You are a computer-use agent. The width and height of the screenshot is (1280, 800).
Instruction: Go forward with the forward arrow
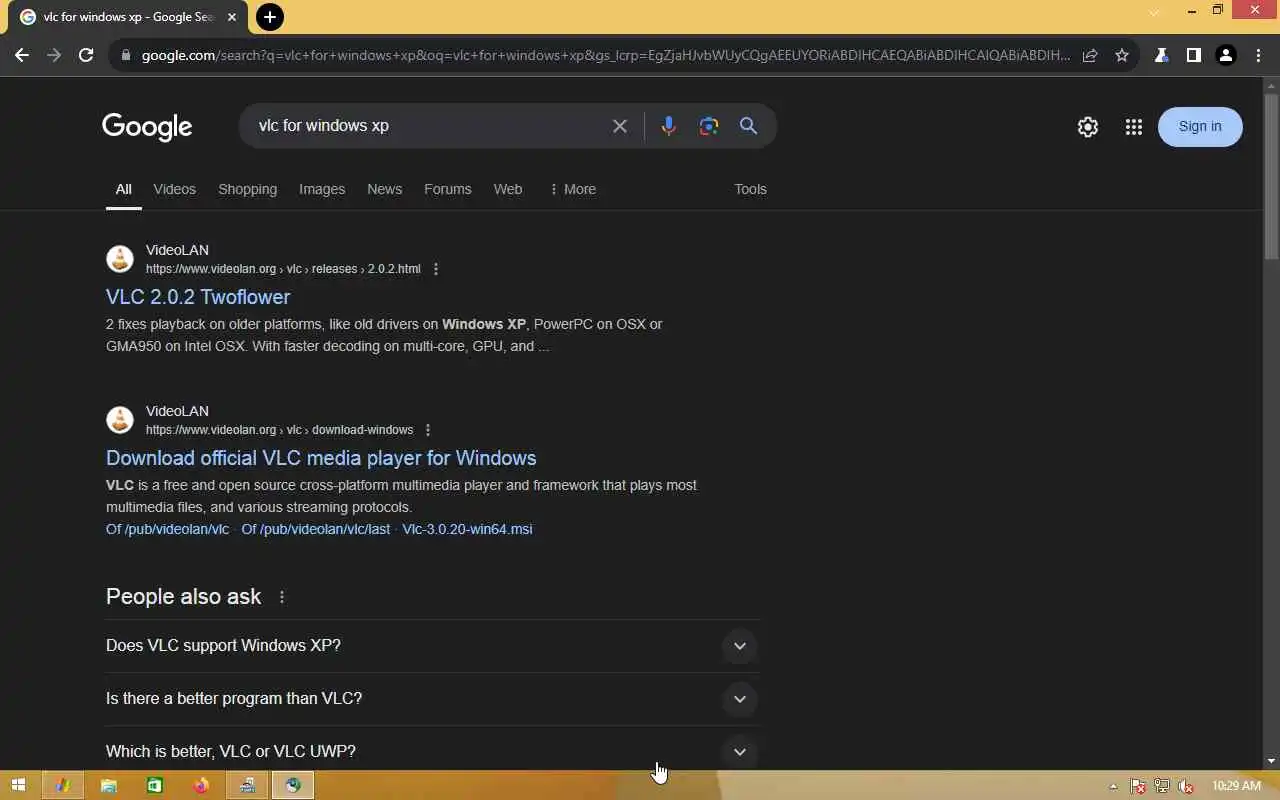pos(54,55)
